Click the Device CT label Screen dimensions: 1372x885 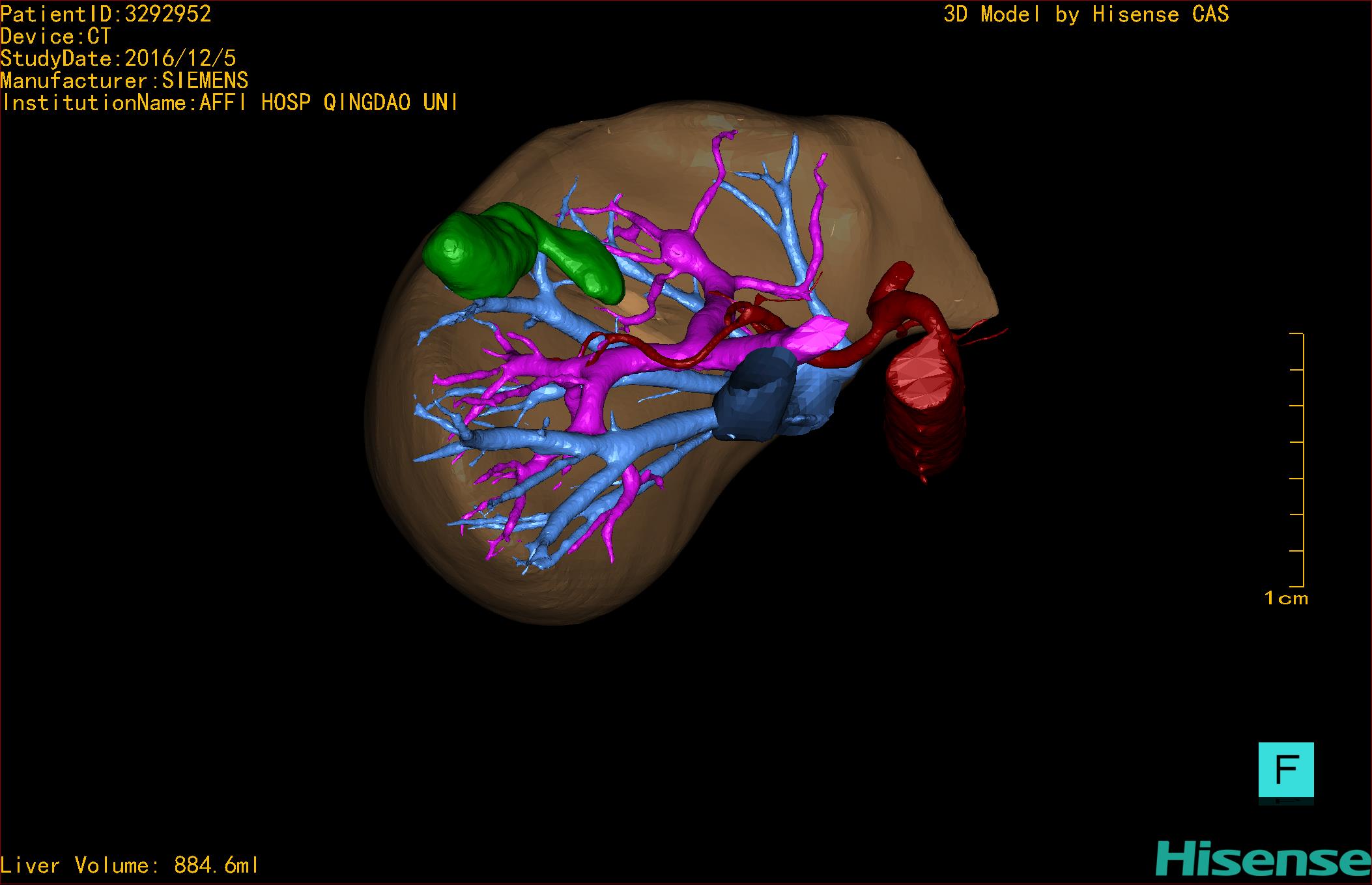(55, 36)
